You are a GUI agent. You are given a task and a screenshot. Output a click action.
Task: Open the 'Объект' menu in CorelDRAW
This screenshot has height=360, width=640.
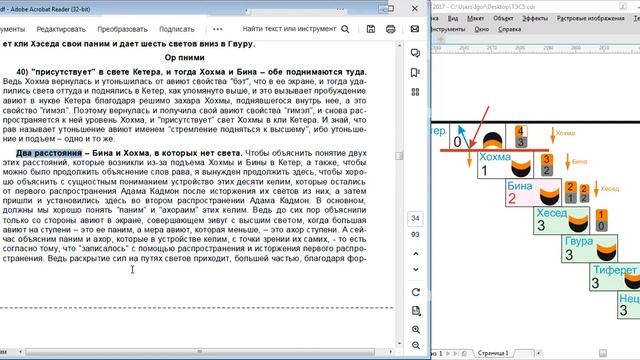click(503, 18)
